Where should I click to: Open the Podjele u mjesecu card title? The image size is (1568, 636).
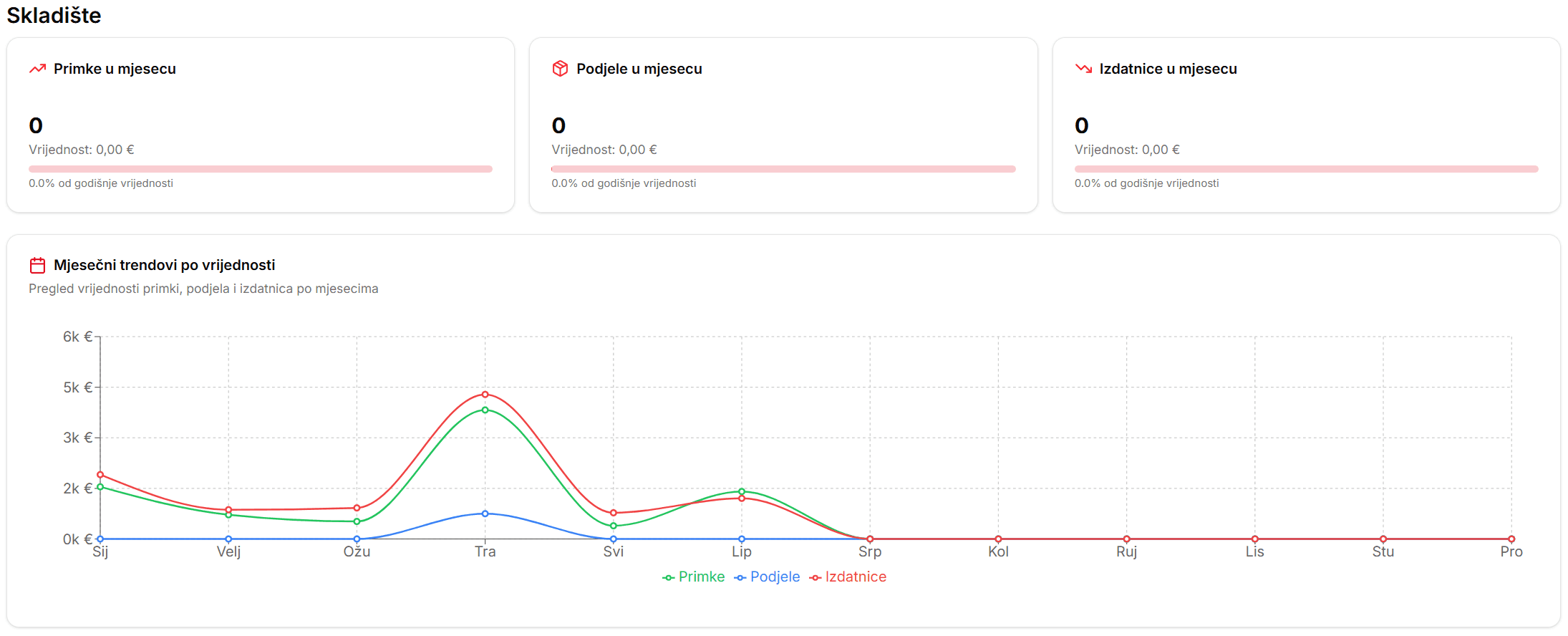click(639, 69)
